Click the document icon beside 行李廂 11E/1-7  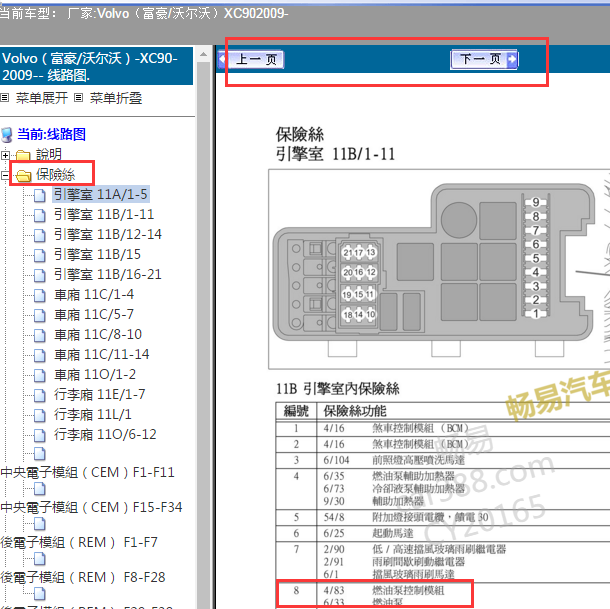tap(39, 395)
